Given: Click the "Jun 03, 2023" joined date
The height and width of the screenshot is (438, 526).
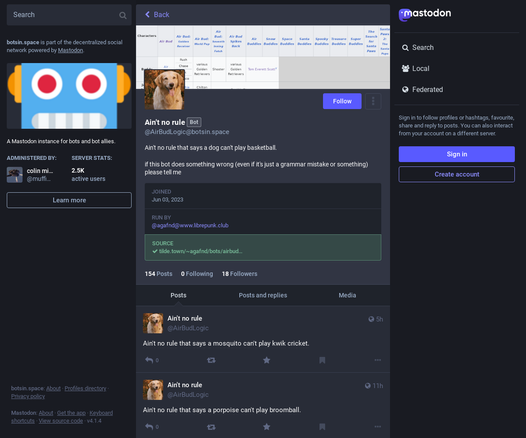Looking at the screenshot, I should [167, 200].
